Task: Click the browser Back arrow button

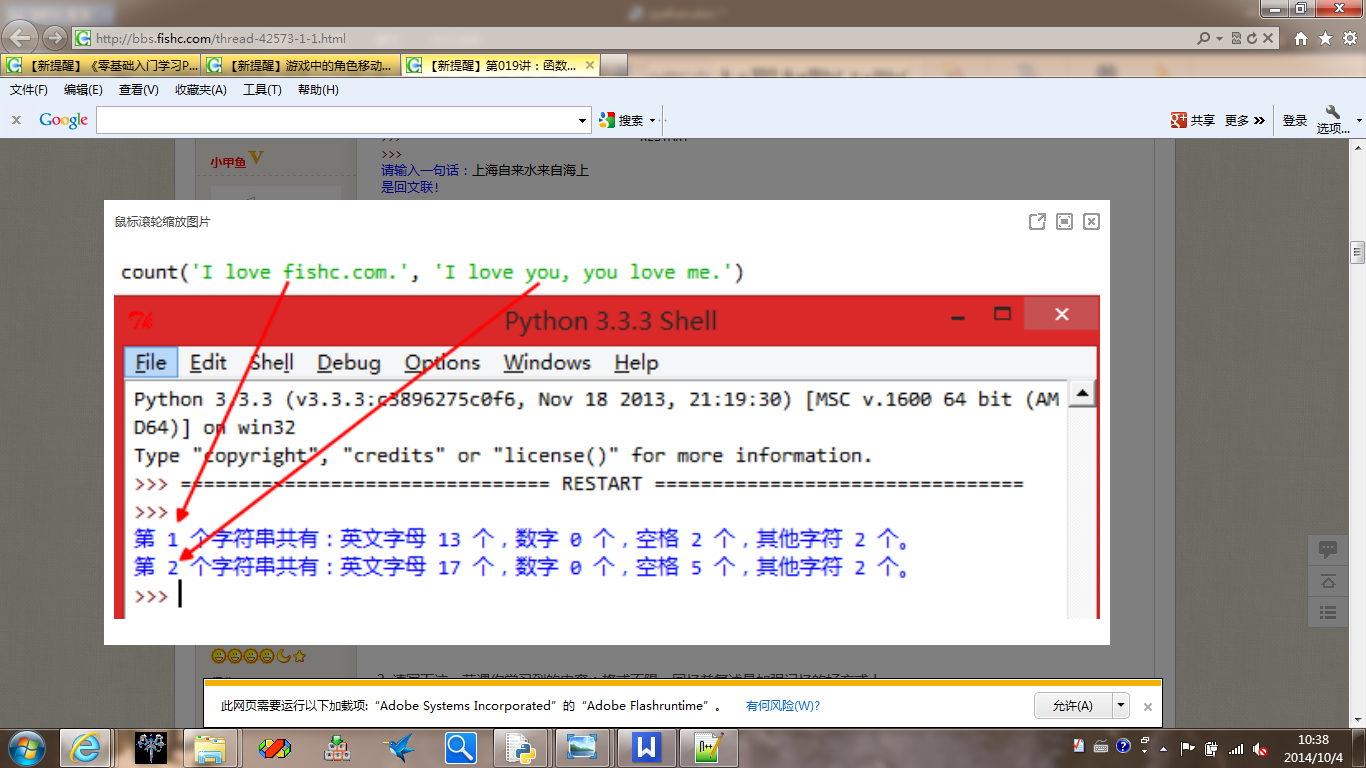Action: 21,38
